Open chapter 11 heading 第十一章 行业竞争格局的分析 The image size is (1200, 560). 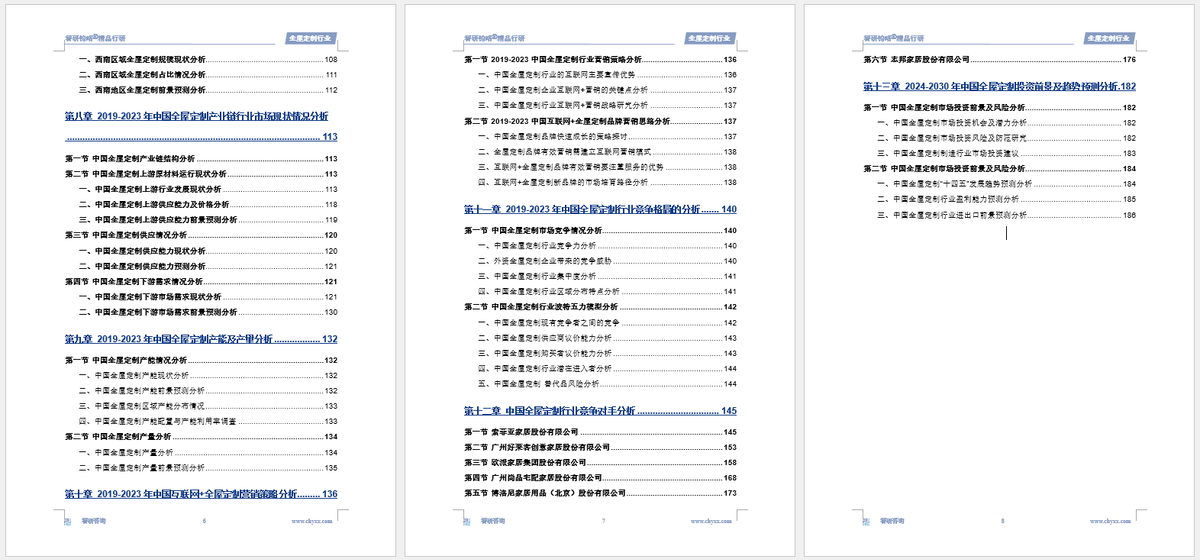pos(601,209)
